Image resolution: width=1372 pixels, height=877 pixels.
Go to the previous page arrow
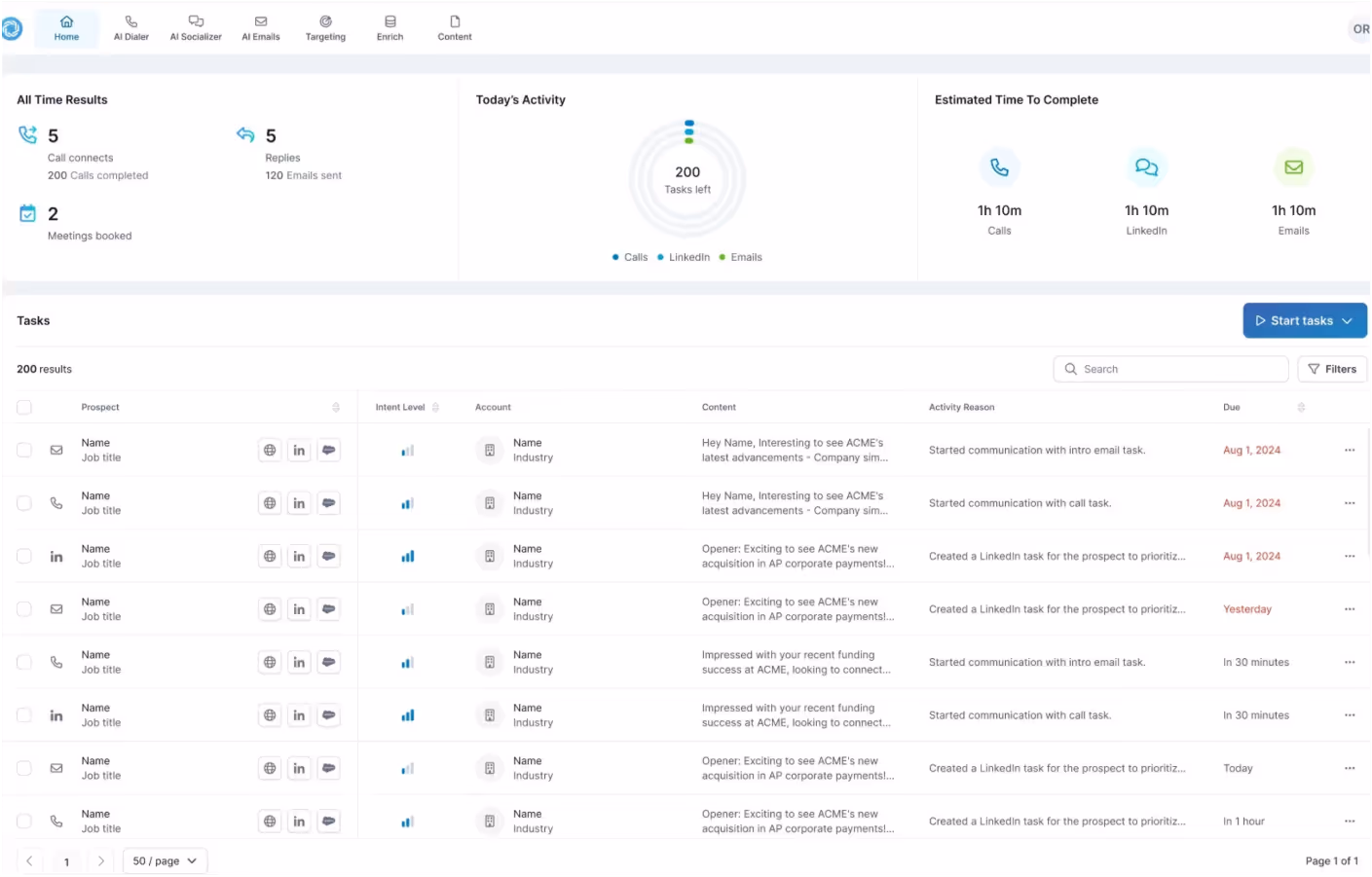pyautogui.click(x=29, y=860)
